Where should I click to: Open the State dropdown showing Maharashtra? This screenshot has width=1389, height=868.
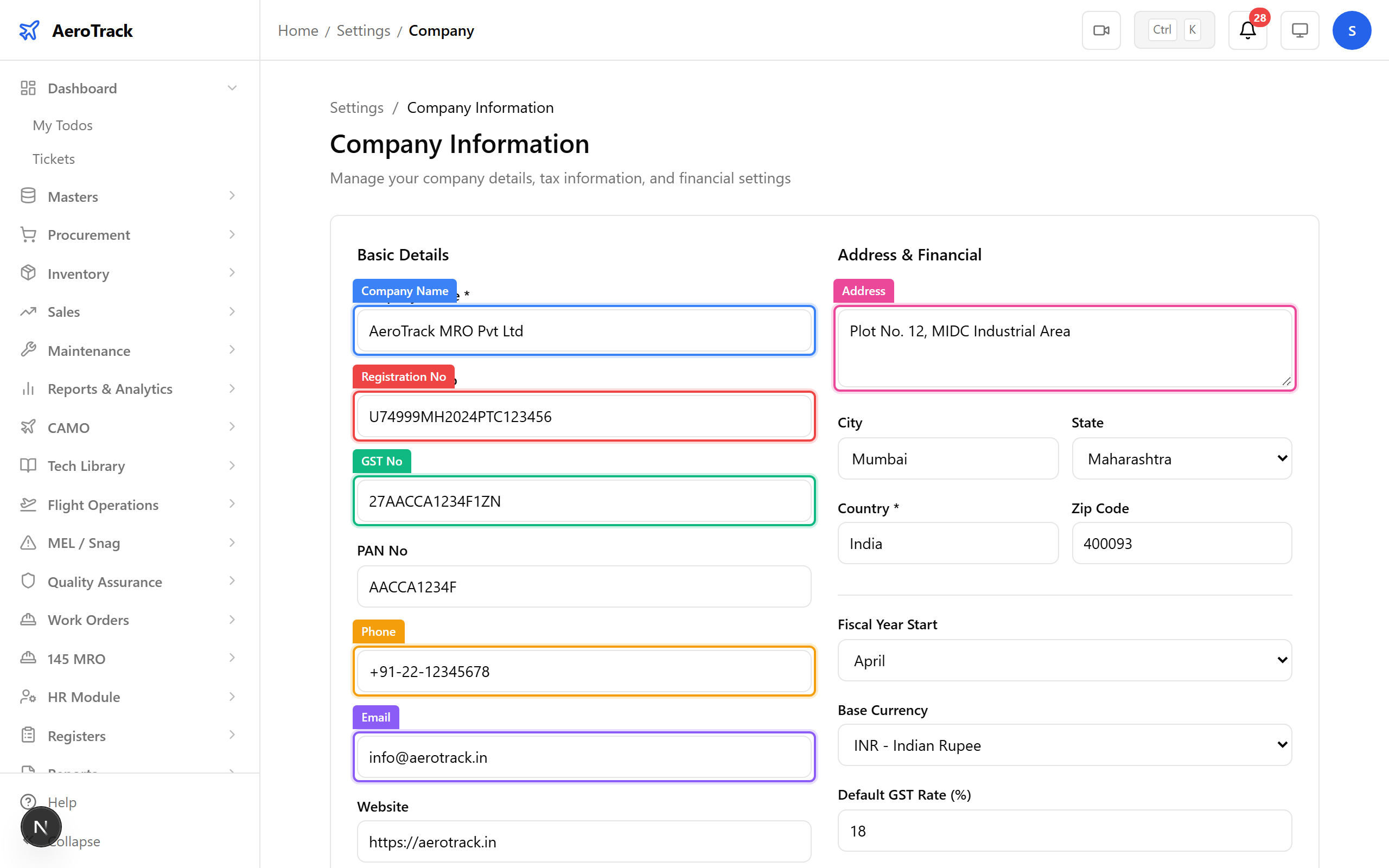click(1181, 458)
